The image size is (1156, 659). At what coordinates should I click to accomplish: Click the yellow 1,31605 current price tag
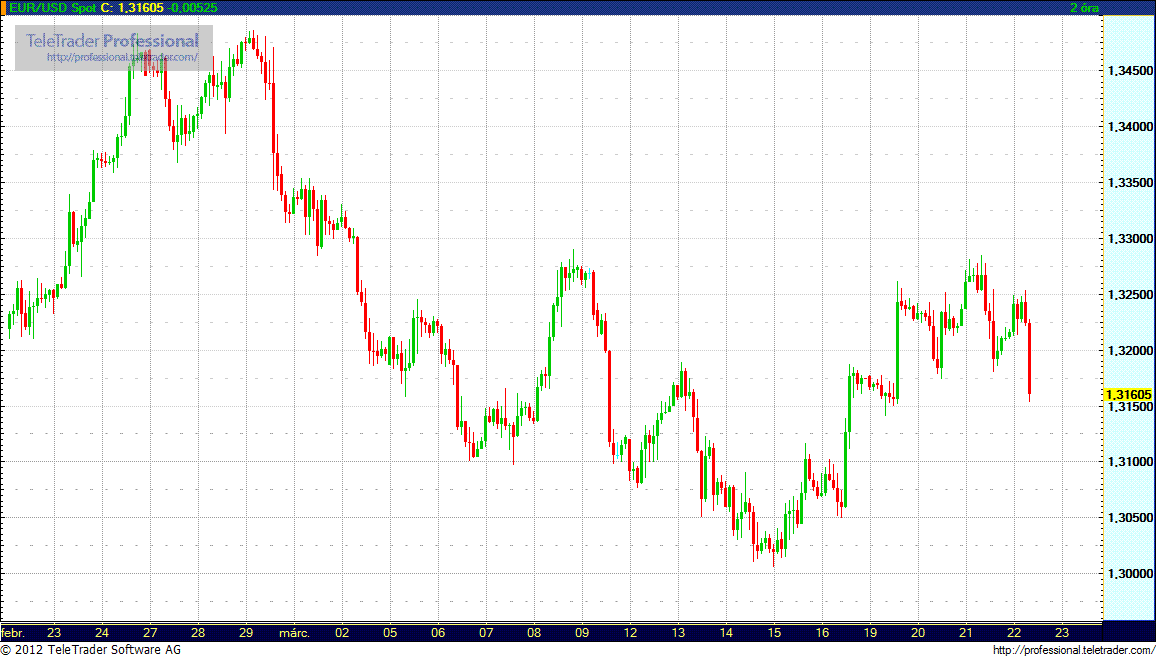[x=1128, y=395]
